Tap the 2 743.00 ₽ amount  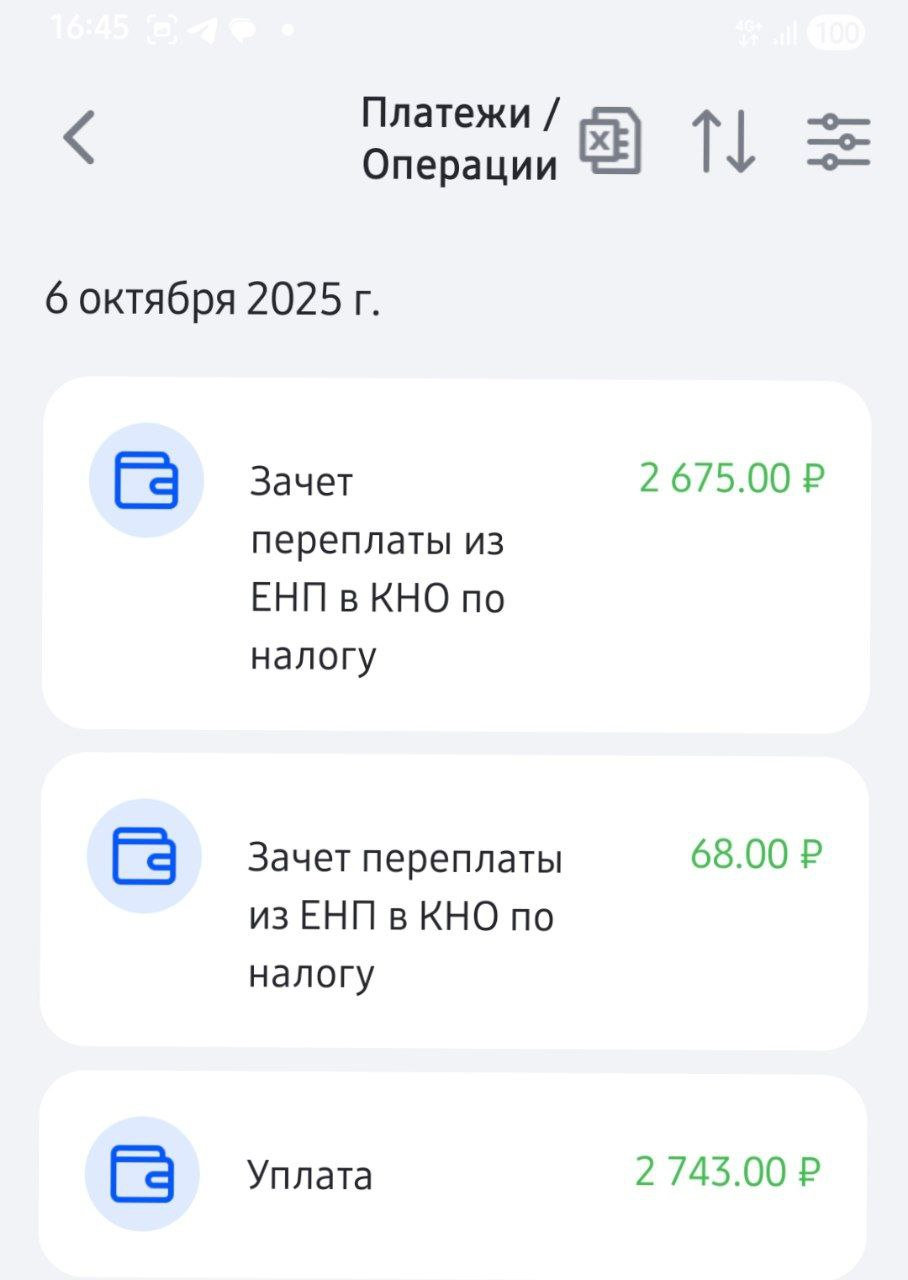[728, 1171]
